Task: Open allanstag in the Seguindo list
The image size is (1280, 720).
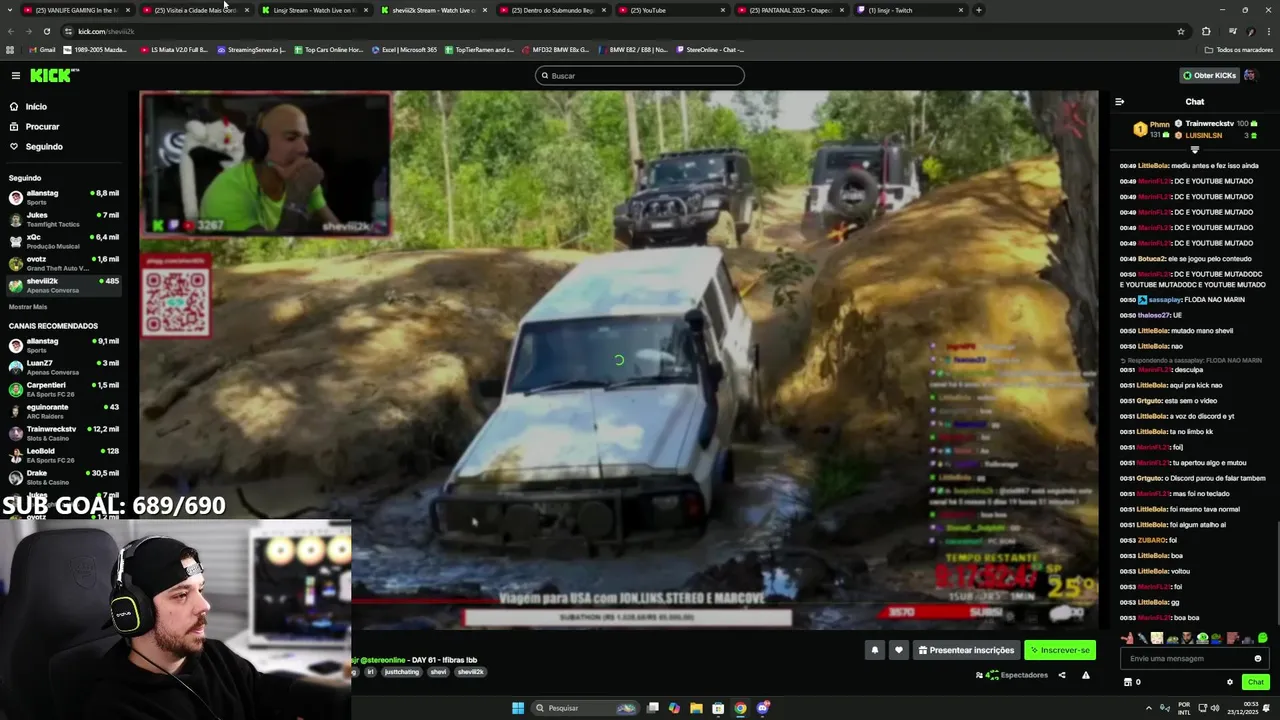Action: 64,197
